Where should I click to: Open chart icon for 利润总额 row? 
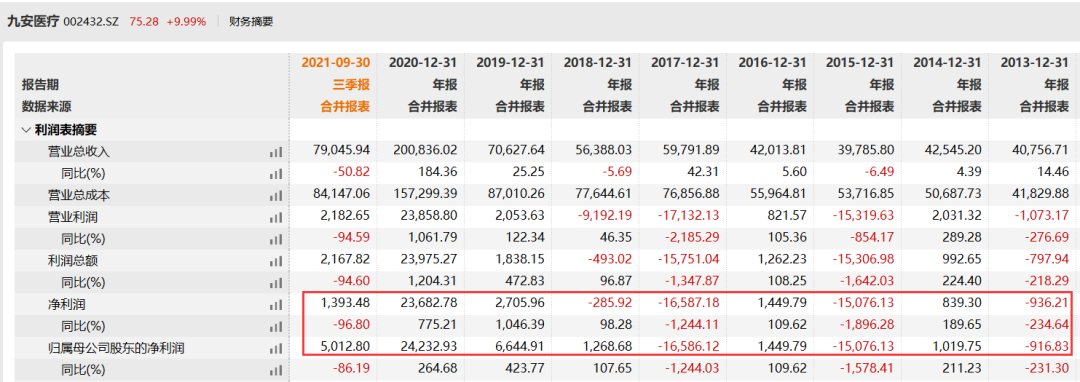276,261
